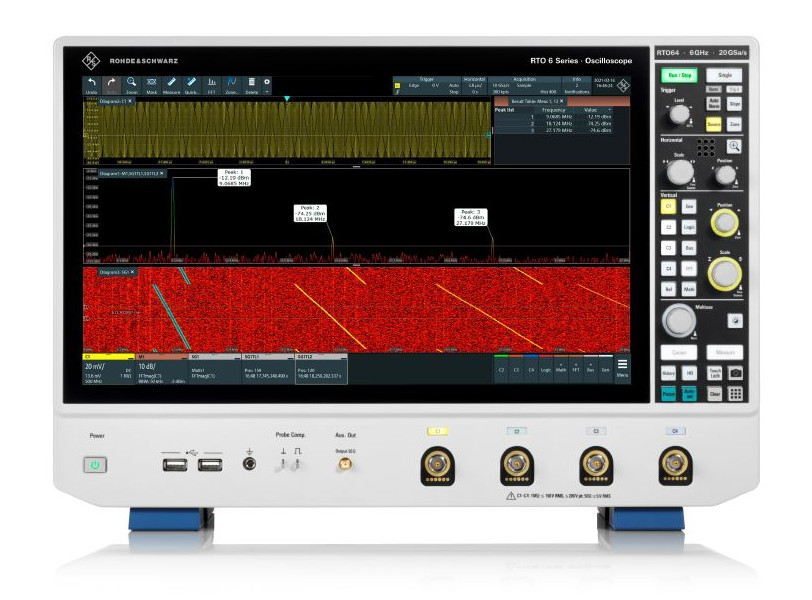The width and height of the screenshot is (812, 600).
Task: Select the Zoom magnifier tool
Action: pos(132,85)
